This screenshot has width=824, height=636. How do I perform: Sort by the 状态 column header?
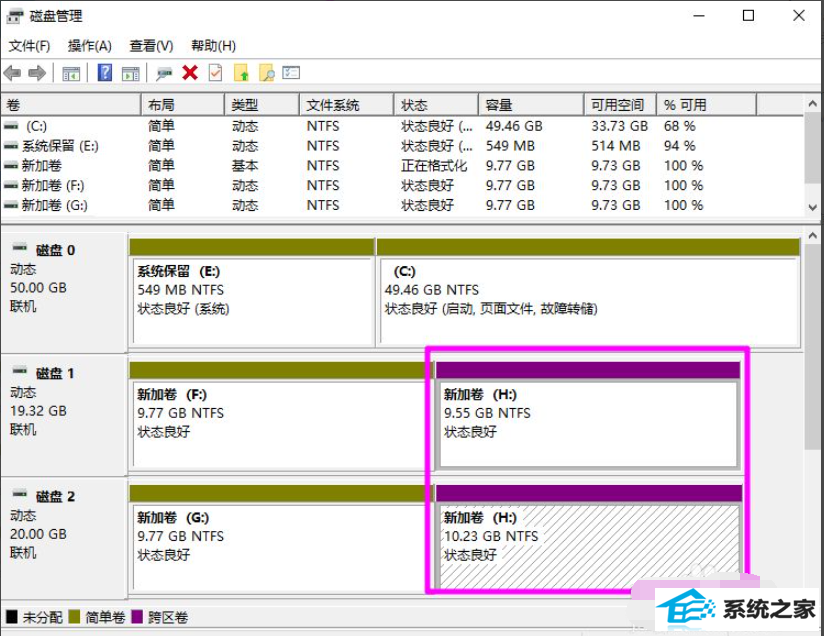point(437,105)
